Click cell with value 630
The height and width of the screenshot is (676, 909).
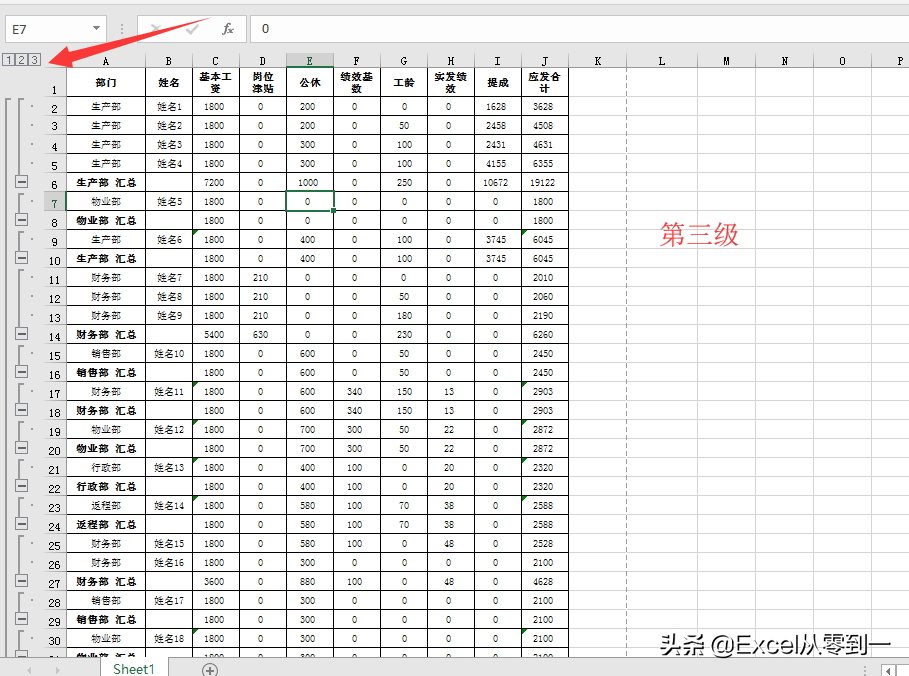point(261,335)
